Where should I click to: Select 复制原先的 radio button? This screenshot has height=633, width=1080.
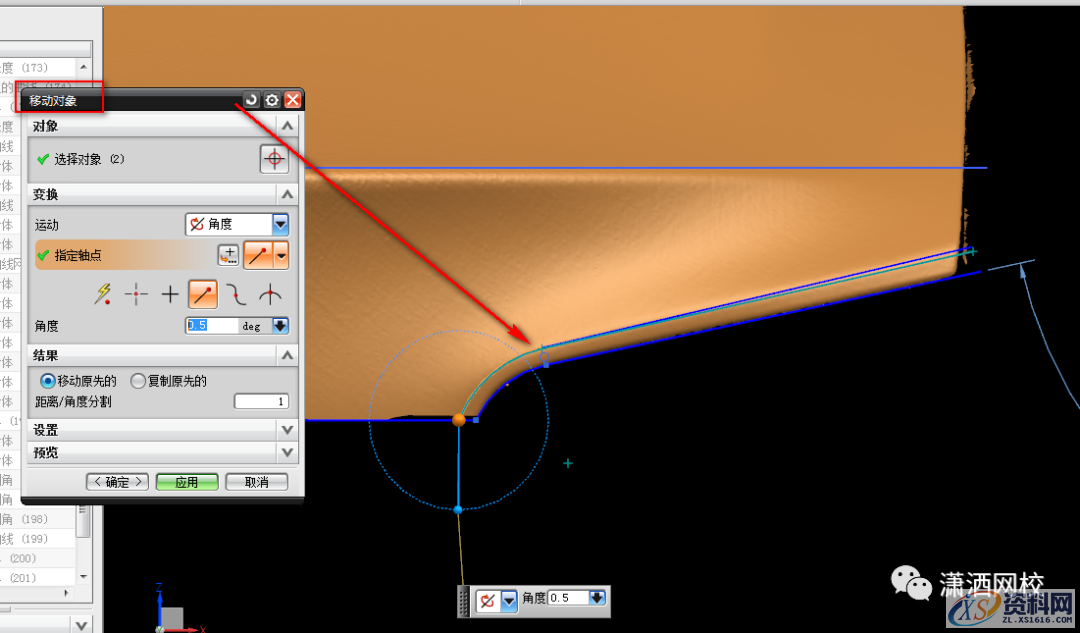[138, 381]
